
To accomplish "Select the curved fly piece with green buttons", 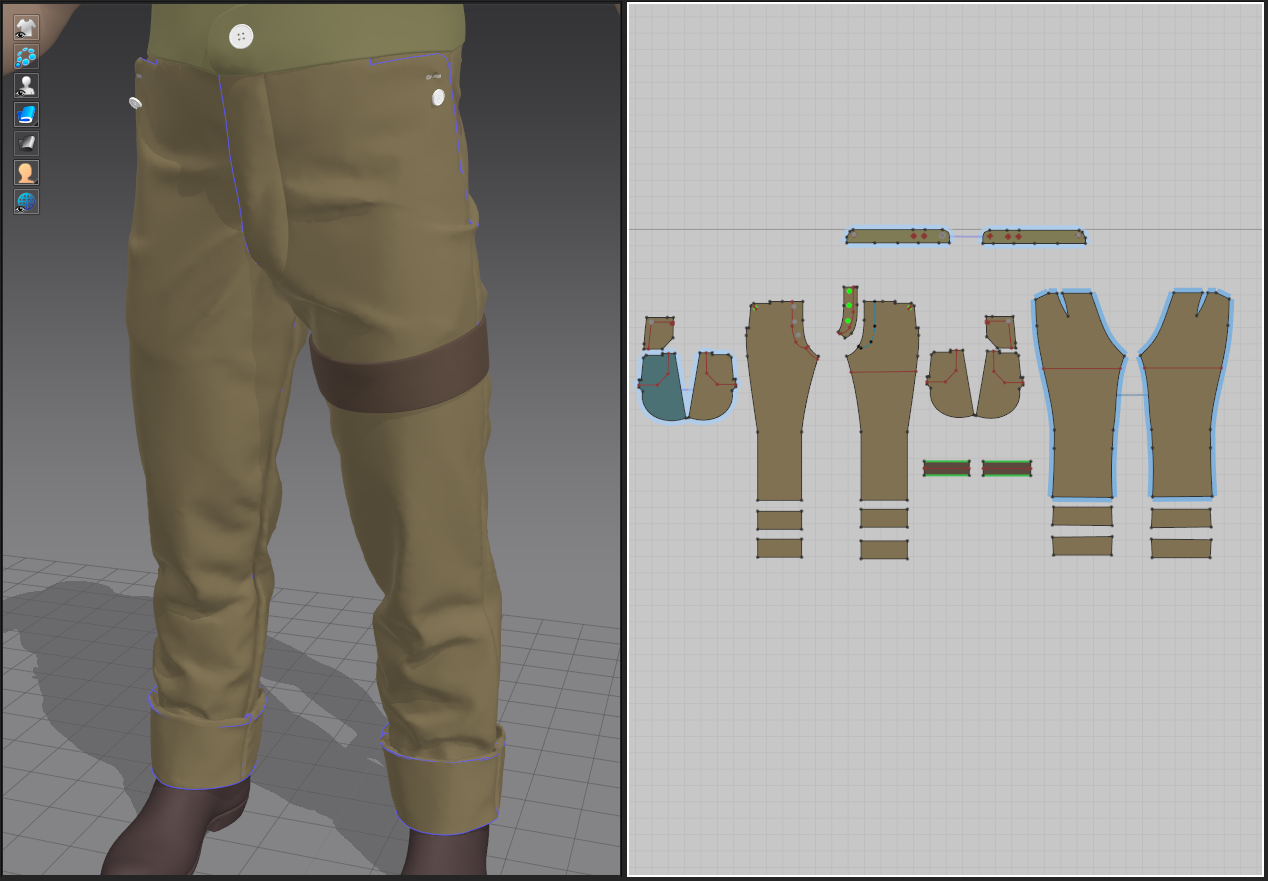I will coord(848,311).
